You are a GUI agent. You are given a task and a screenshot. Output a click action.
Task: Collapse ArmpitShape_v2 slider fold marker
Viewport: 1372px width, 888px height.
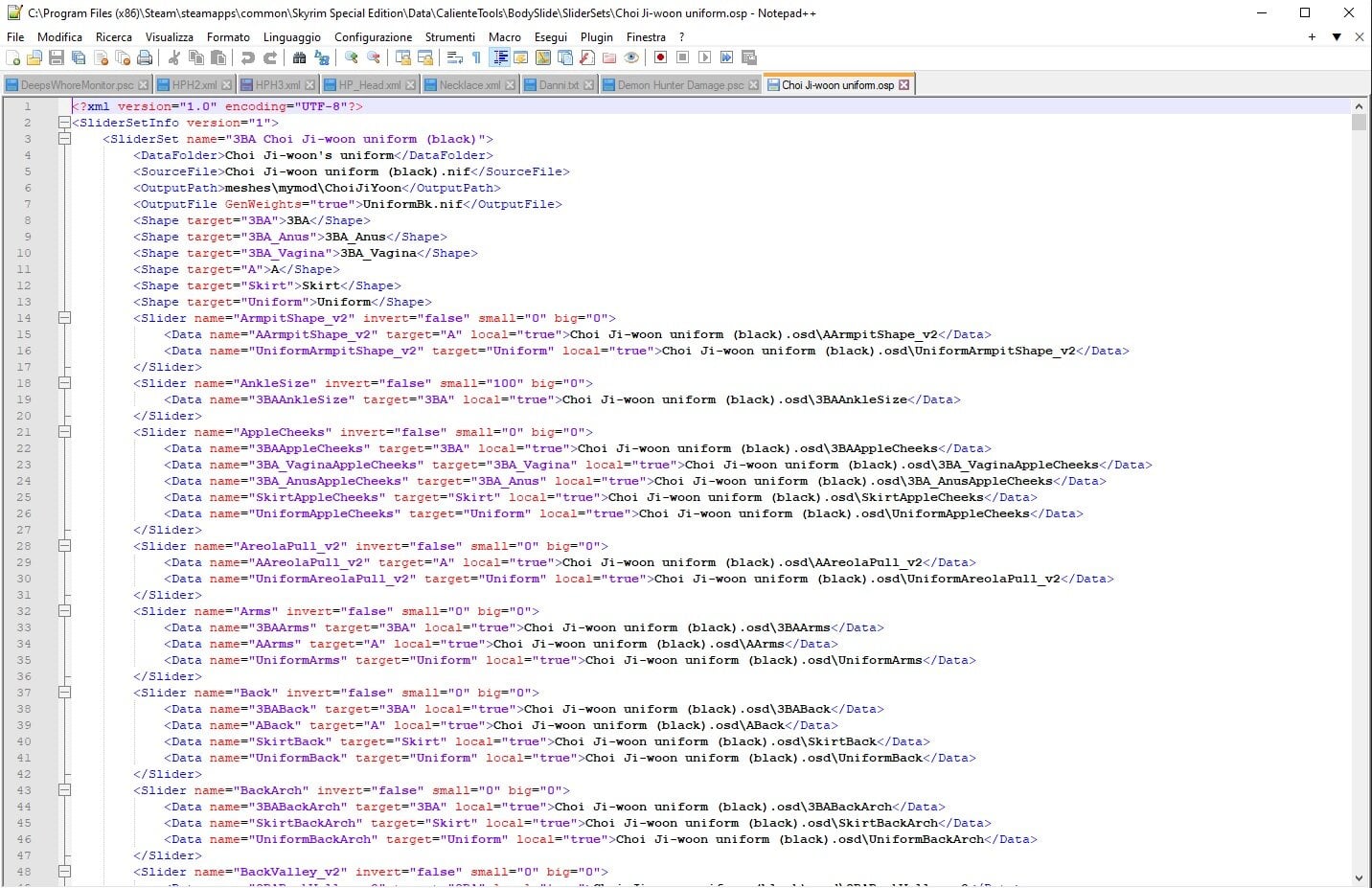click(x=64, y=318)
